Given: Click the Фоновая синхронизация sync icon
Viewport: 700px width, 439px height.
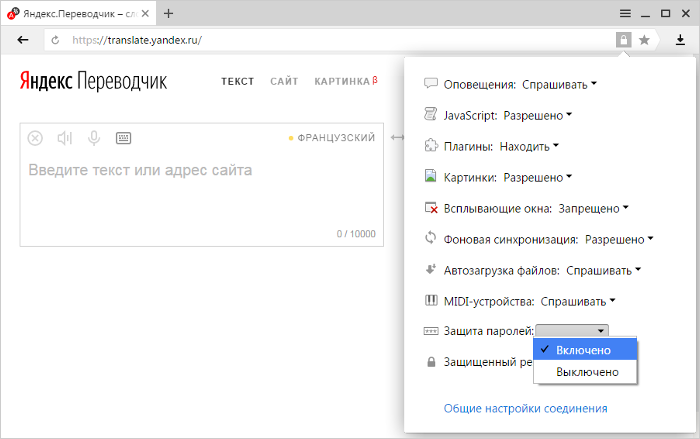Looking at the screenshot, I should [x=430, y=238].
